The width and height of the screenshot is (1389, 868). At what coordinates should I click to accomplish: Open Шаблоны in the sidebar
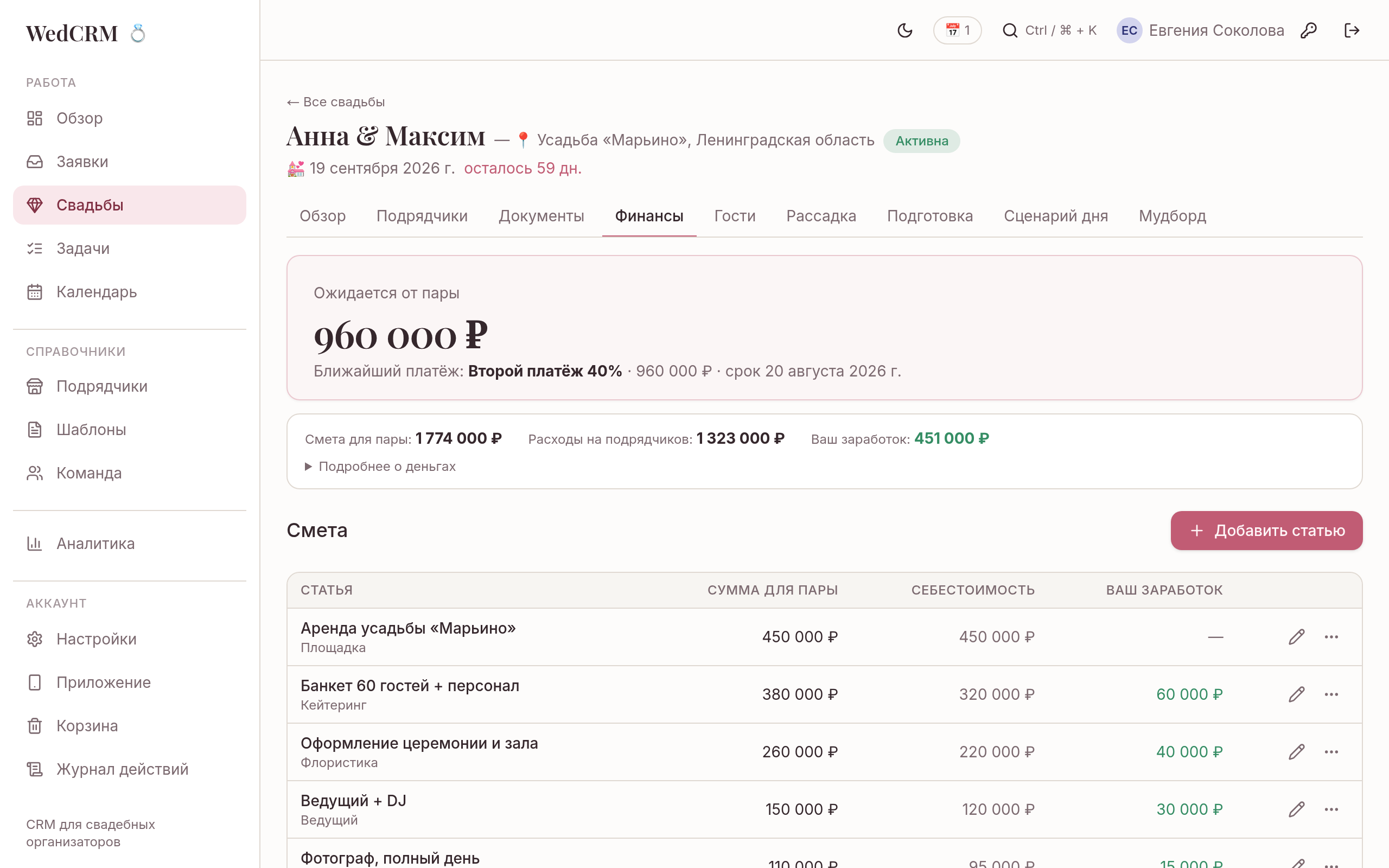(x=130, y=430)
